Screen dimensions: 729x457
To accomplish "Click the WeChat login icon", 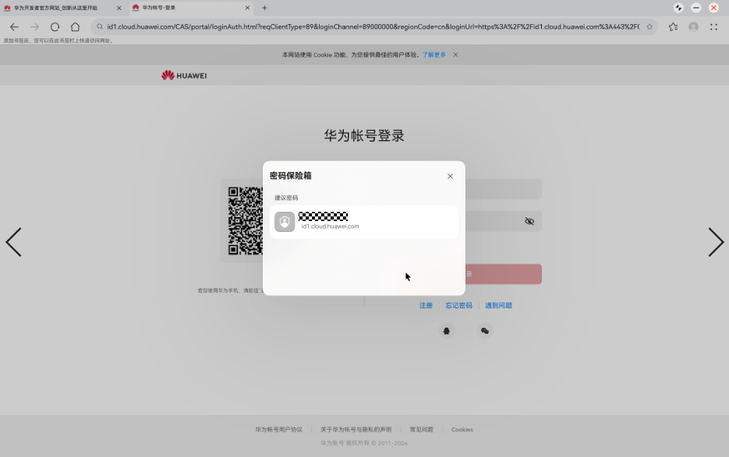I will (485, 331).
